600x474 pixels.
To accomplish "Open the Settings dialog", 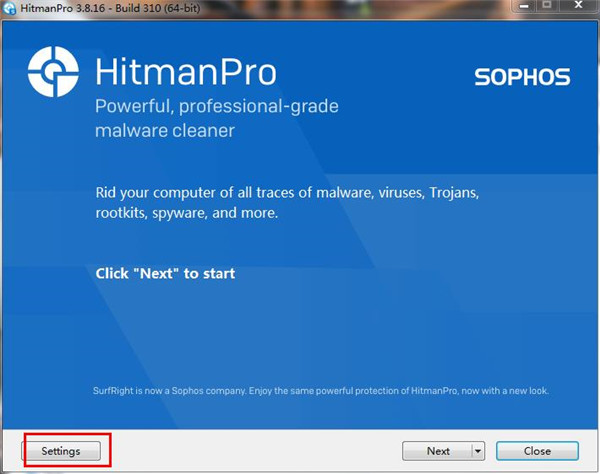I will pyautogui.click(x=61, y=451).
